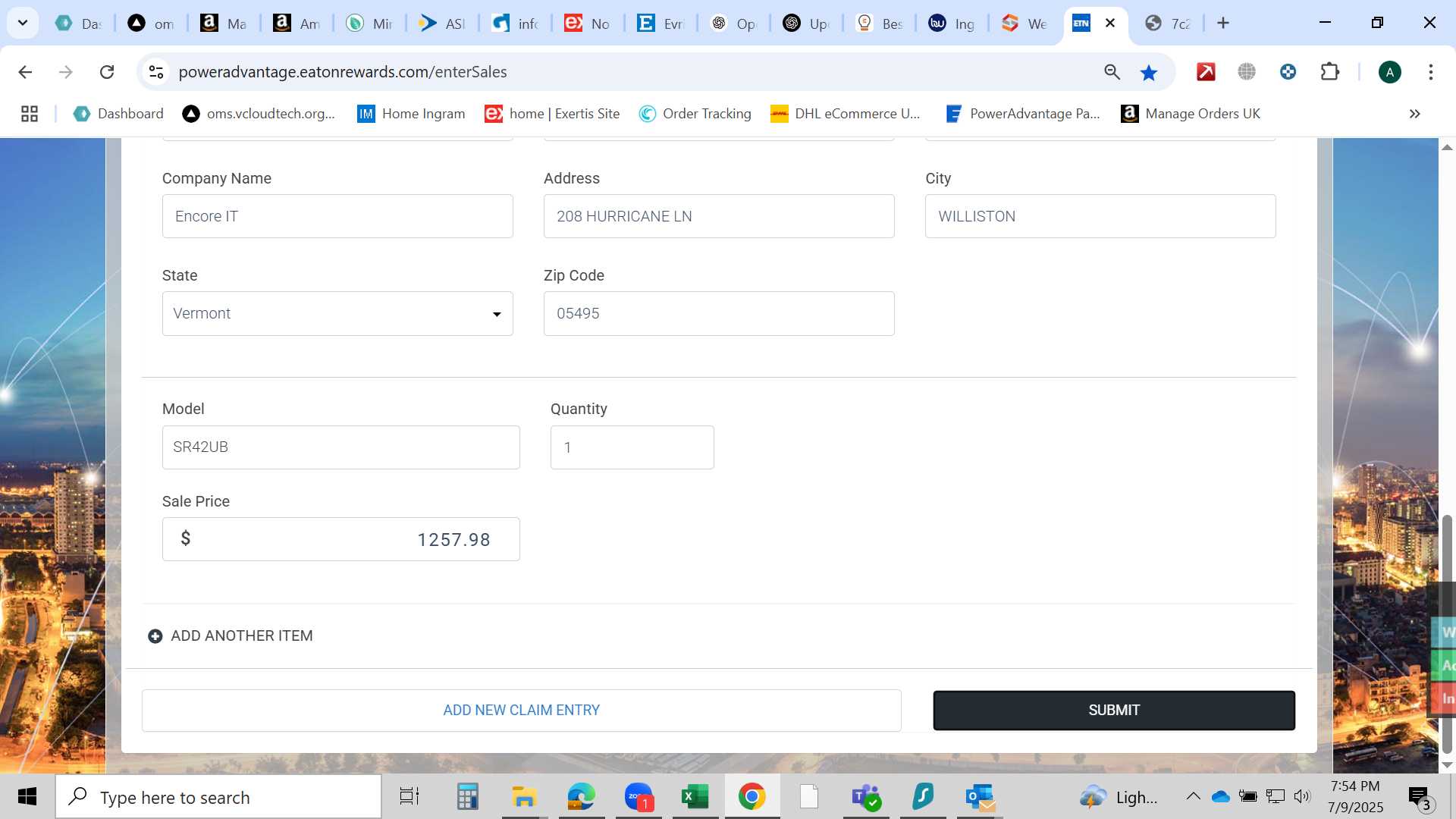The width and height of the screenshot is (1456, 819).
Task: Open site information icon in address bar
Action: click(156, 72)
